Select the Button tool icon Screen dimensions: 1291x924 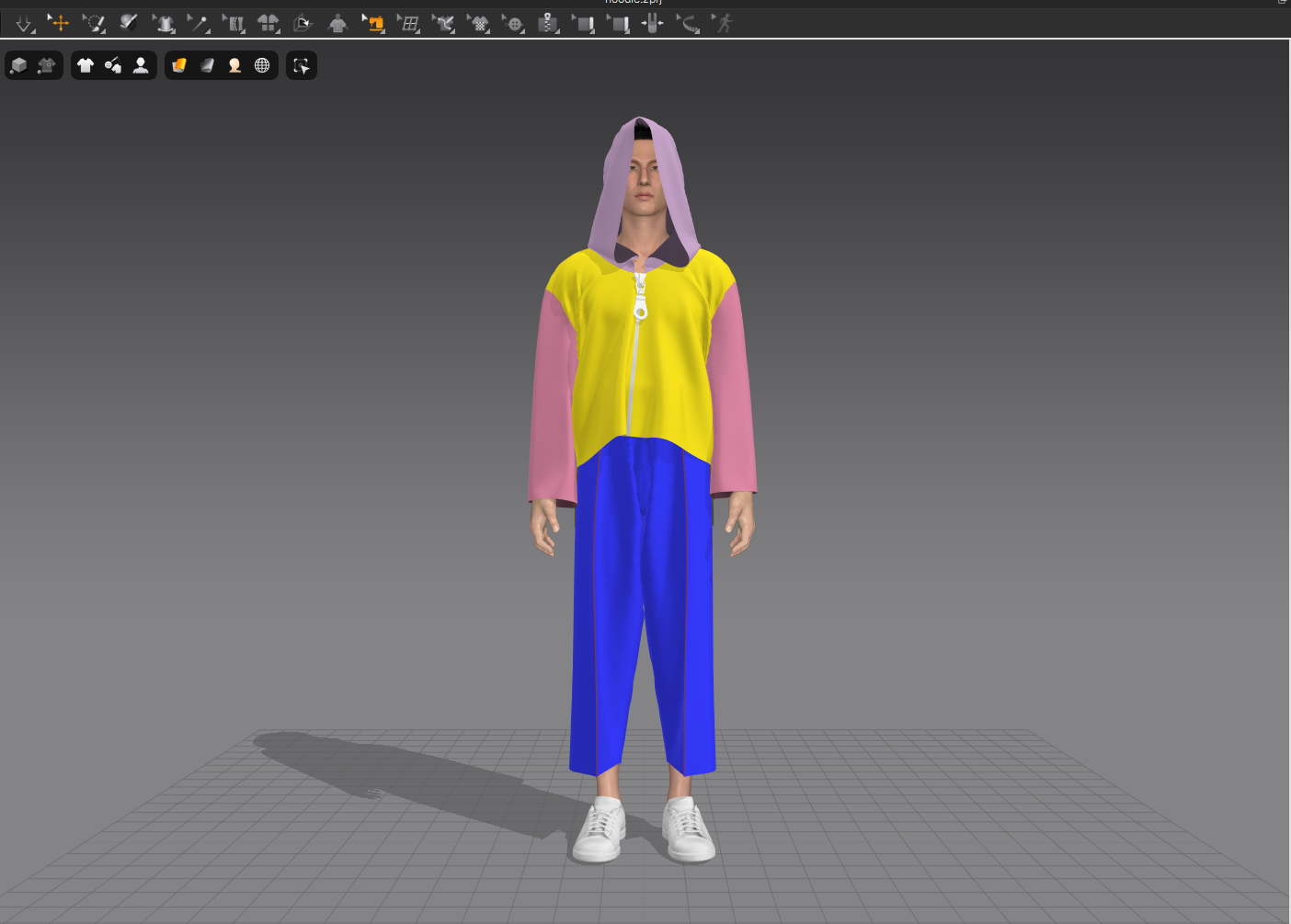point(514,24)
